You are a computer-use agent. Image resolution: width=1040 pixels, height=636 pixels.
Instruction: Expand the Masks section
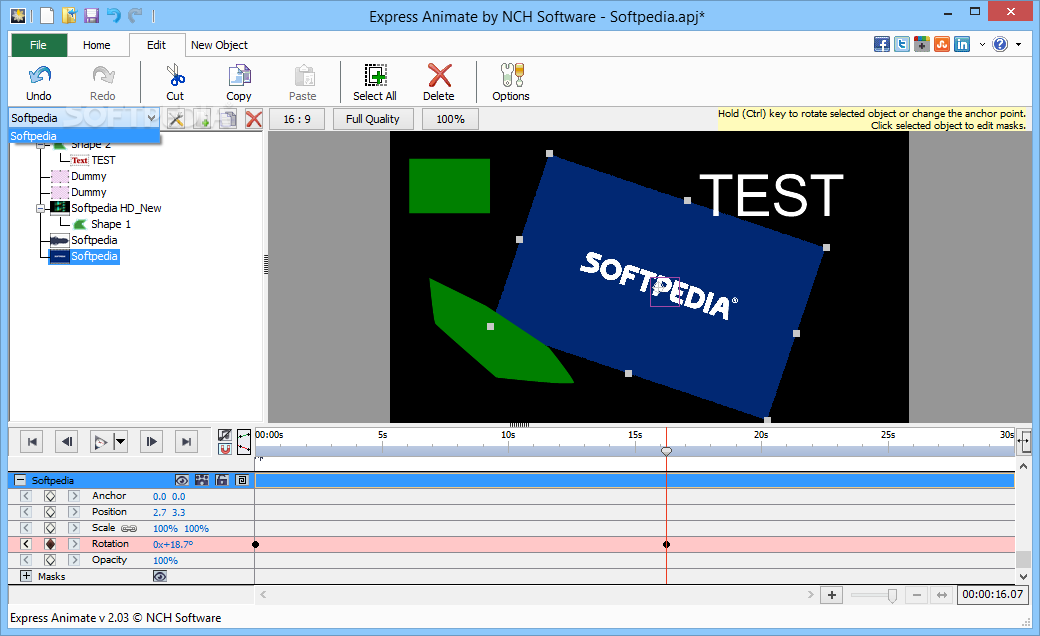(25, 576)
